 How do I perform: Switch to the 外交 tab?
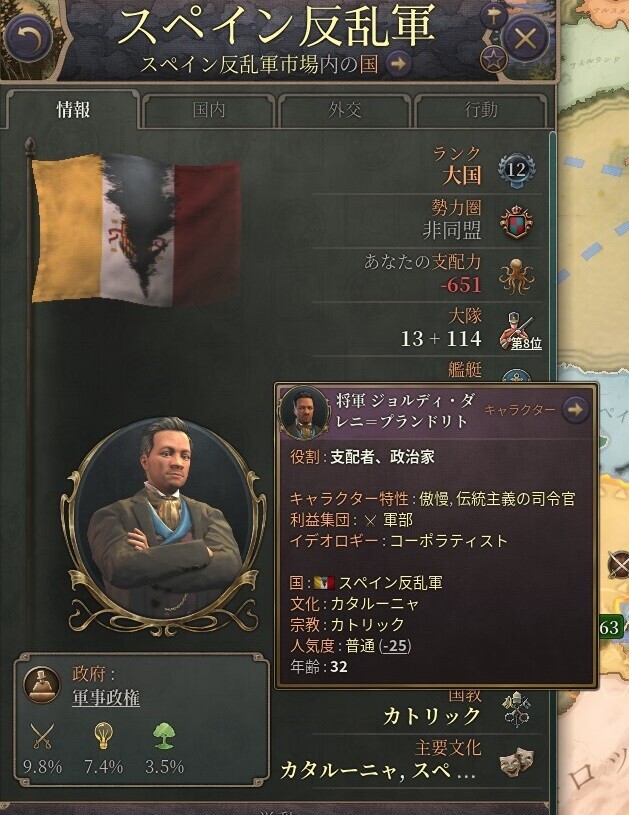pos(344,110)
